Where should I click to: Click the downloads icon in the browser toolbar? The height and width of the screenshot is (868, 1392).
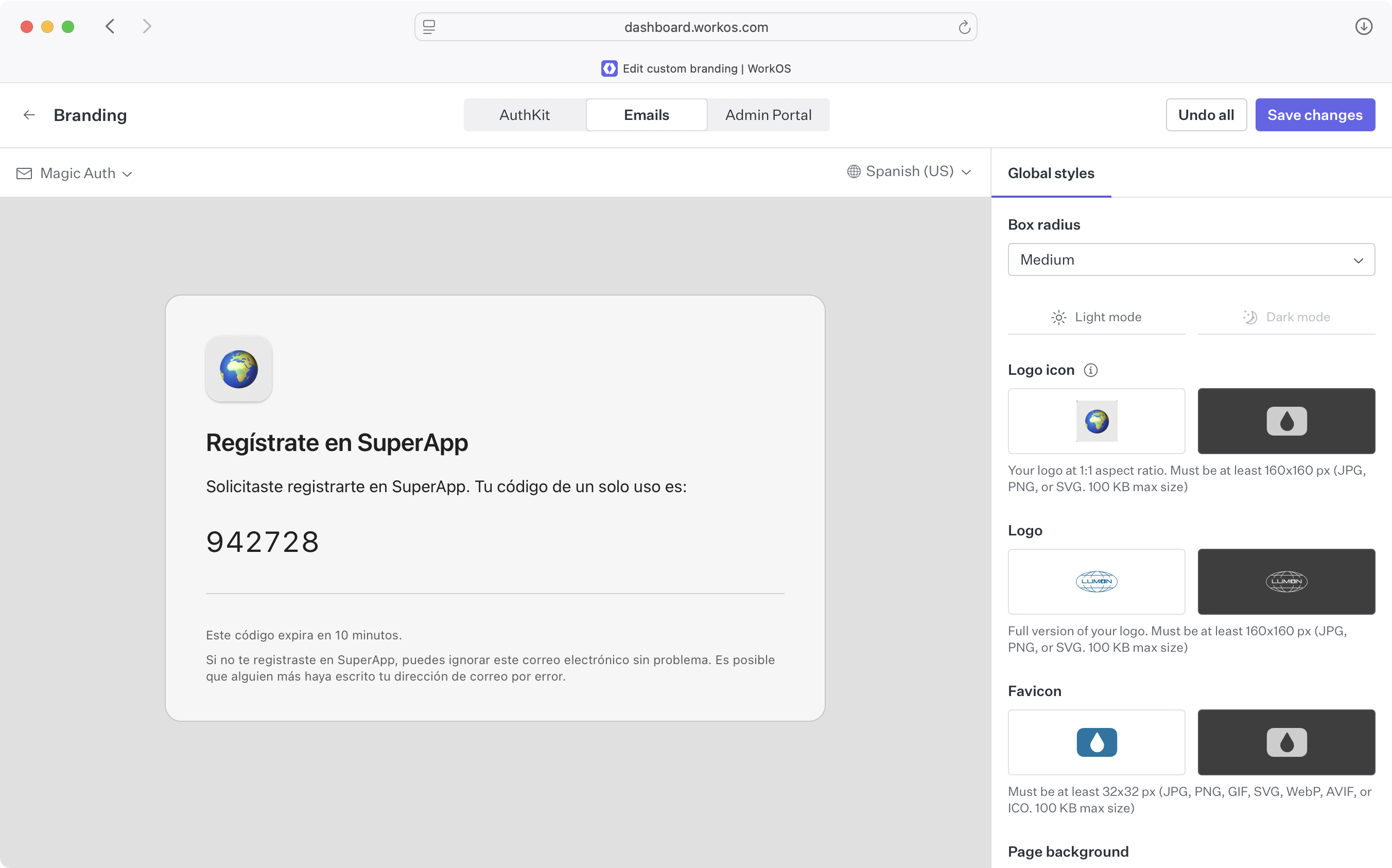[x=1364, y=26]
